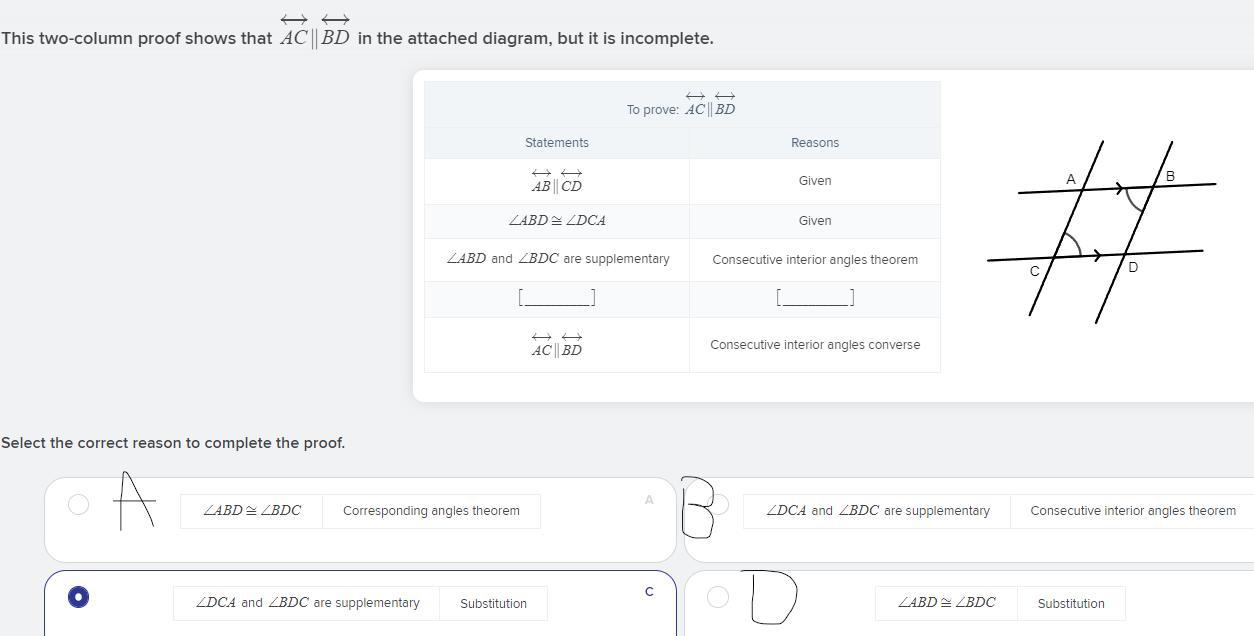Click option B's supplementary angles statement
The width and height of the screenshot is (1254, 636).
[x=877, y=511]
